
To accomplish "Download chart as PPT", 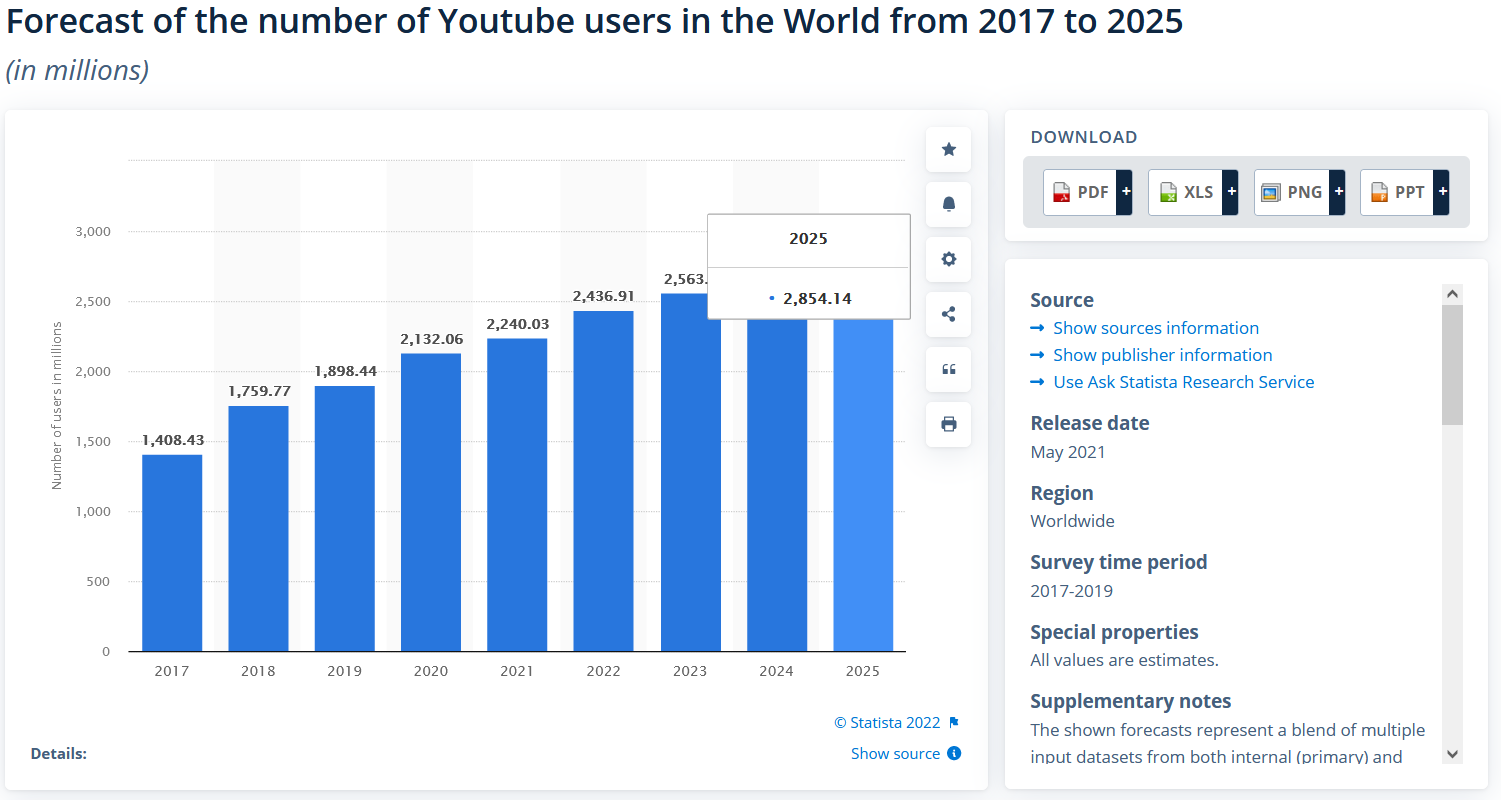I will 1404,192.
